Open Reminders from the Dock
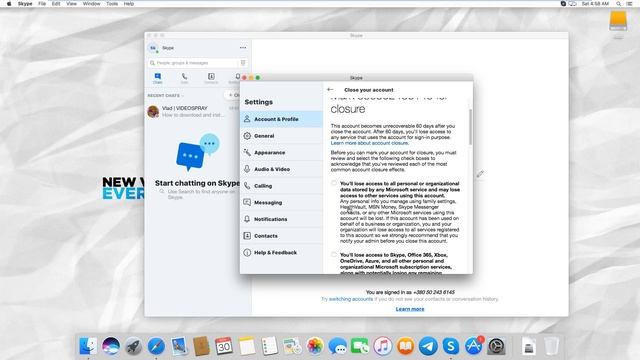The image size is (640, 360). pyautogui.click(x=269, y=346)
